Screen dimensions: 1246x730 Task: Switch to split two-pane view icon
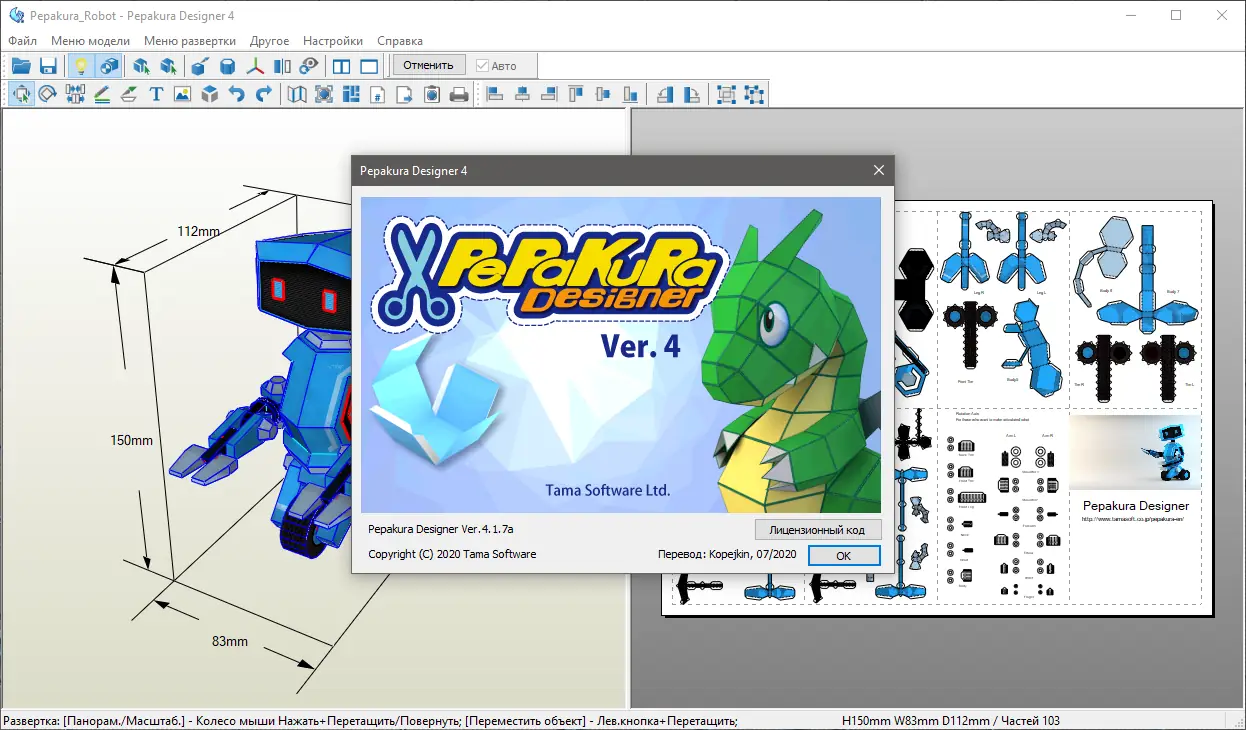pos(342,66)
